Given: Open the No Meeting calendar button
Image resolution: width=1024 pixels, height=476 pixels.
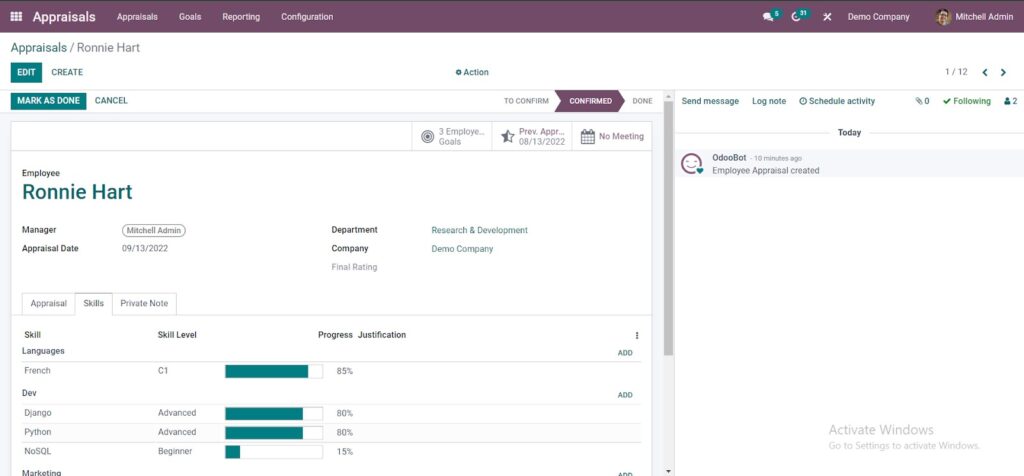Looking at the screenshot, I should click(612, 136).
